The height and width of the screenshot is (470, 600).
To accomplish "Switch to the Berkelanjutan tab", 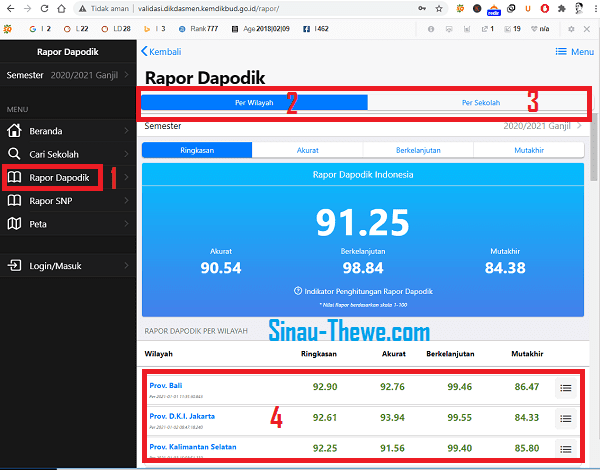I will click(x=418, y=150).
